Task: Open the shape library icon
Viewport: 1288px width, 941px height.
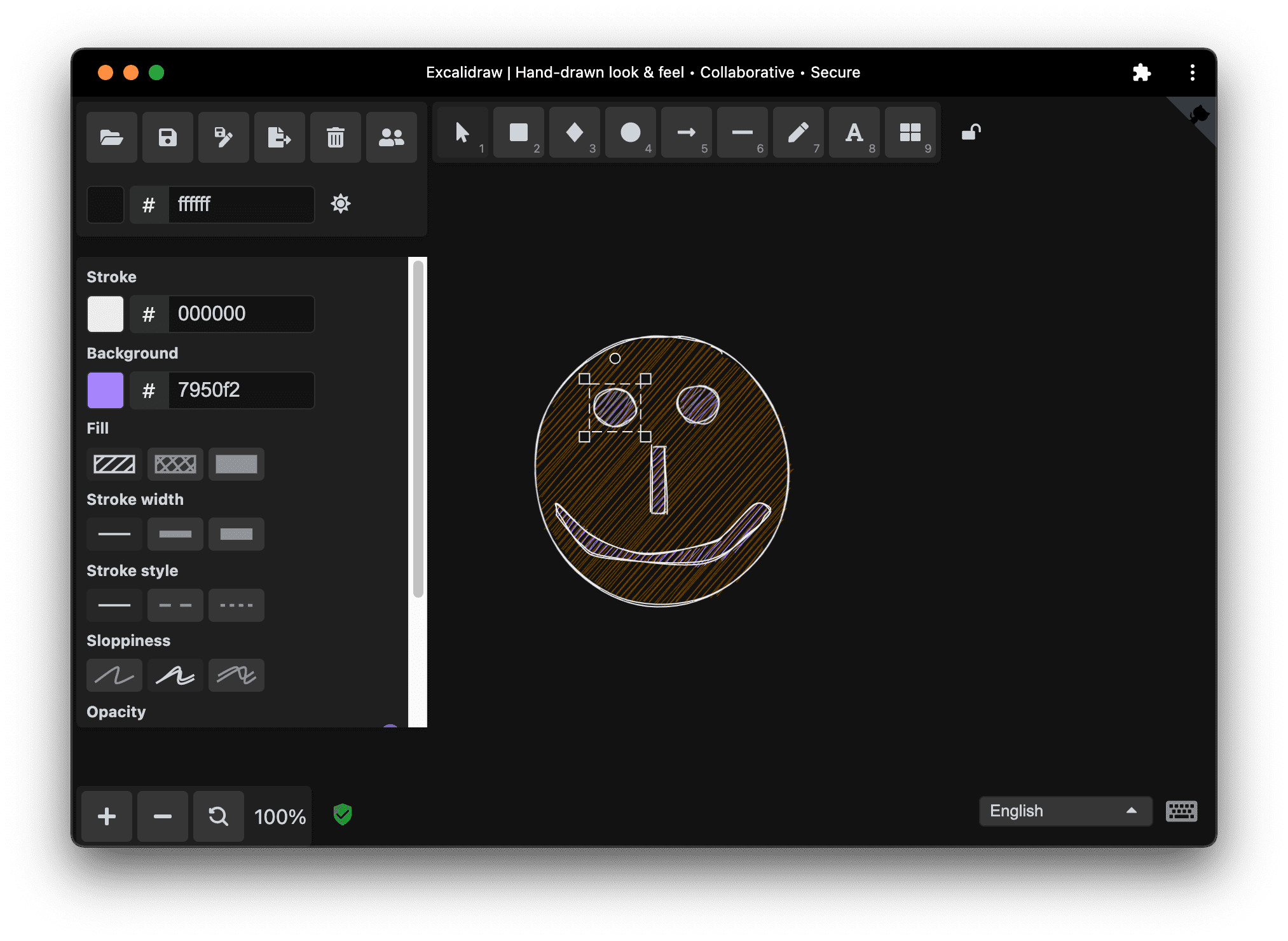Action: tap(910, 133)
